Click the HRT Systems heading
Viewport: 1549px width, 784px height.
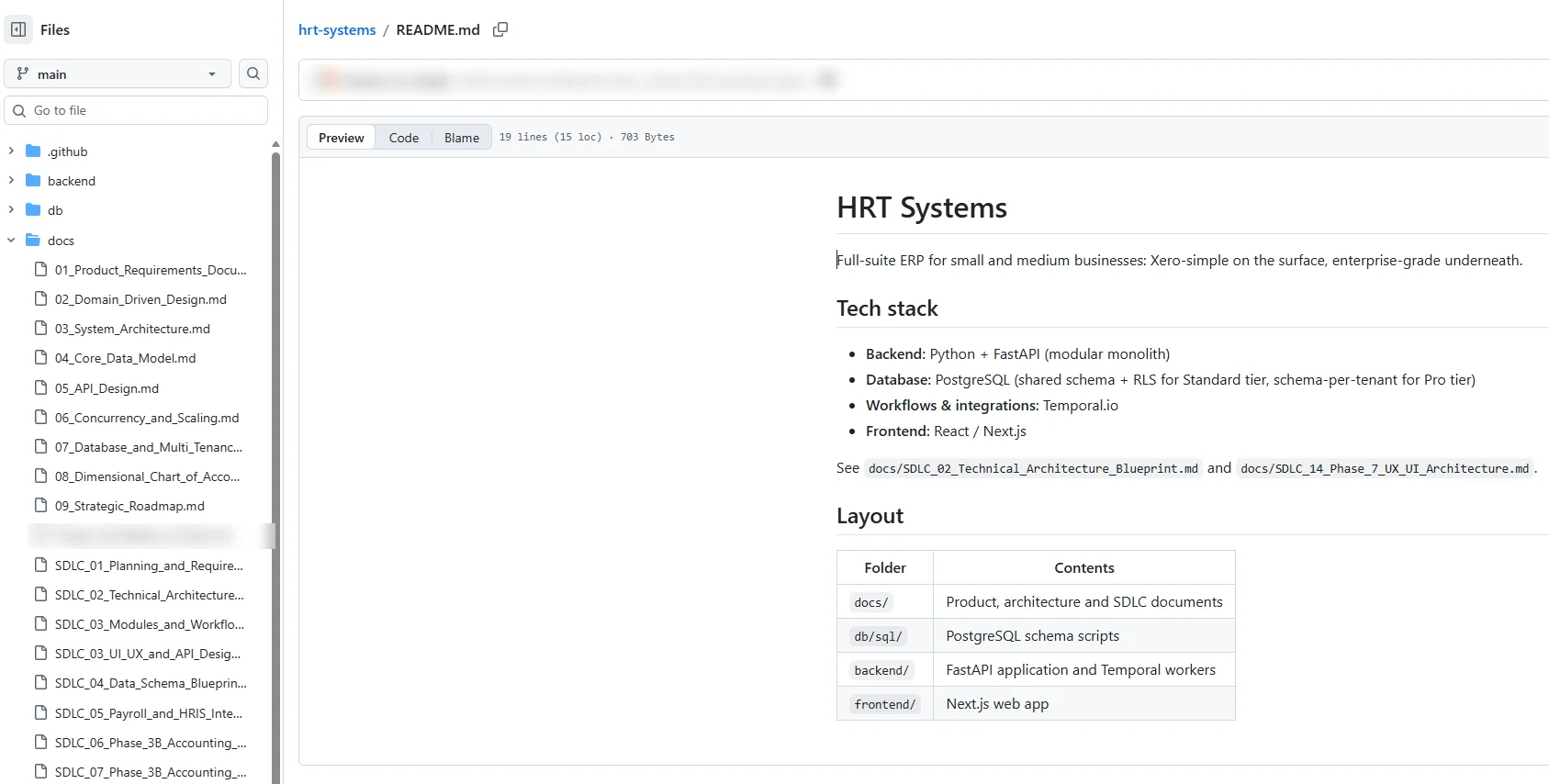[922, 207]
